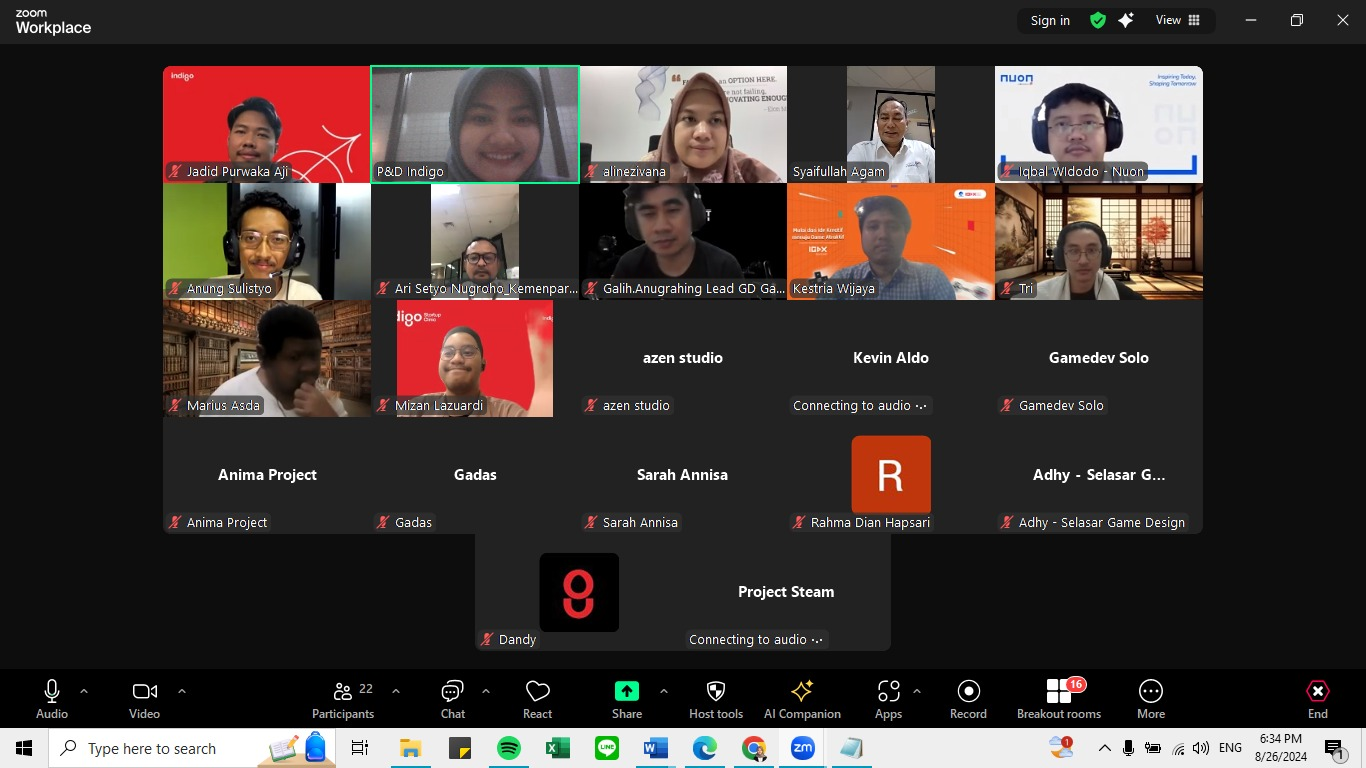This screenshot has height=768, width=1366.
Task: Open the View layout menu
Action: coord(1178,20)
